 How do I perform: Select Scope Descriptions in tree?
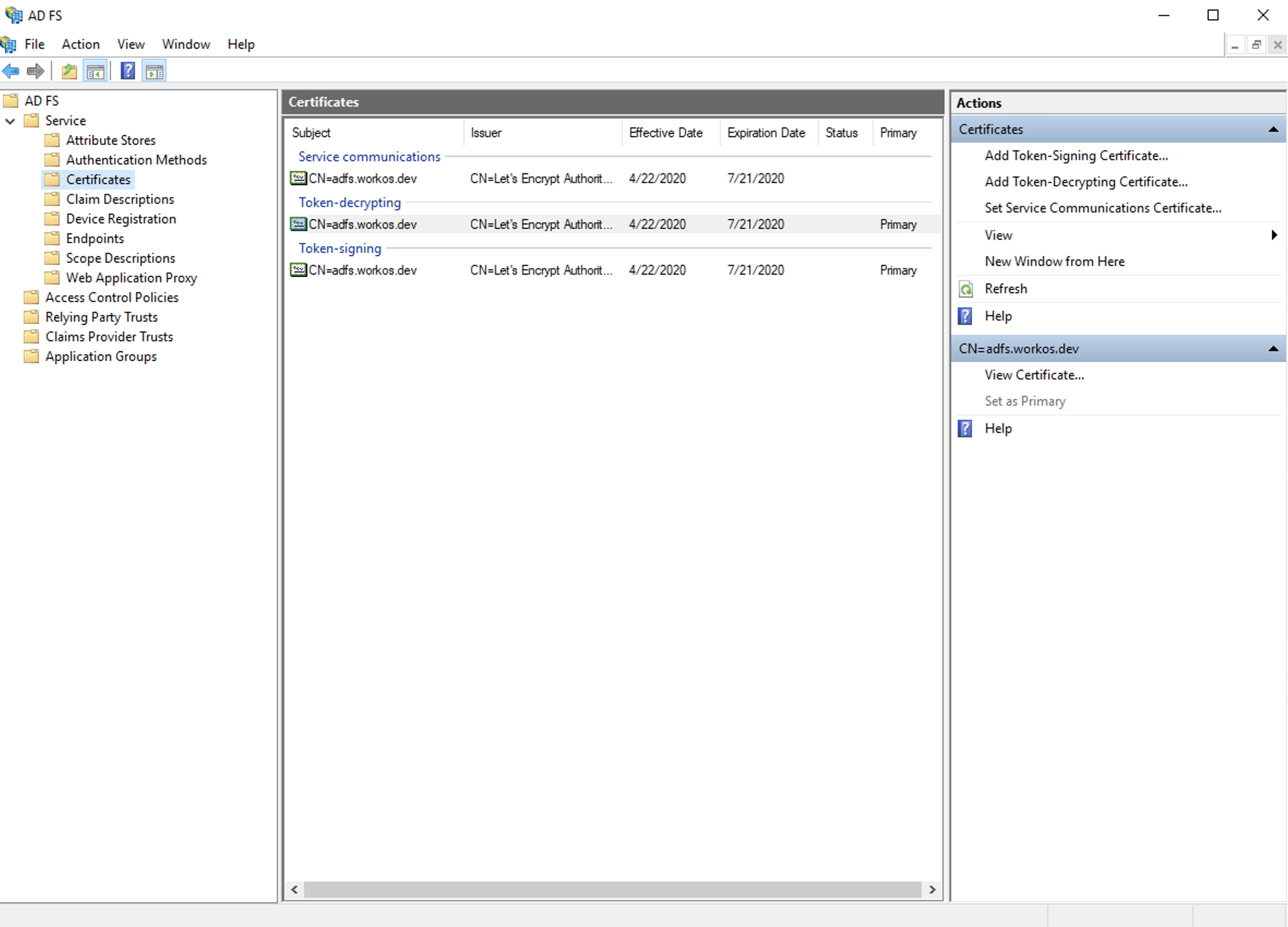(x=121, y=258)
